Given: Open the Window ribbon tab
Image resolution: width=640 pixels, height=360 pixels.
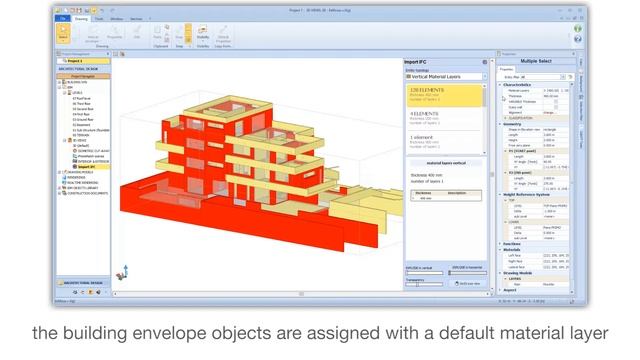Looking at the screenshot, I should tap(116, 19).
